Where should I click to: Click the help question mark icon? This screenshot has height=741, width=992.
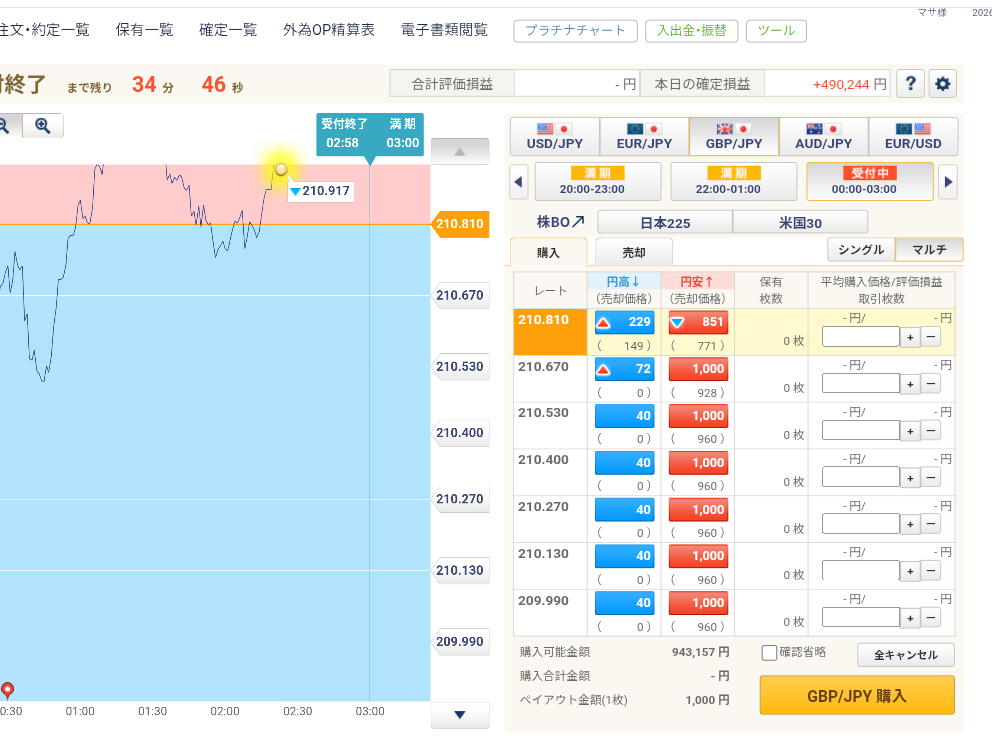pyautogui.click(x=909, y=84)
